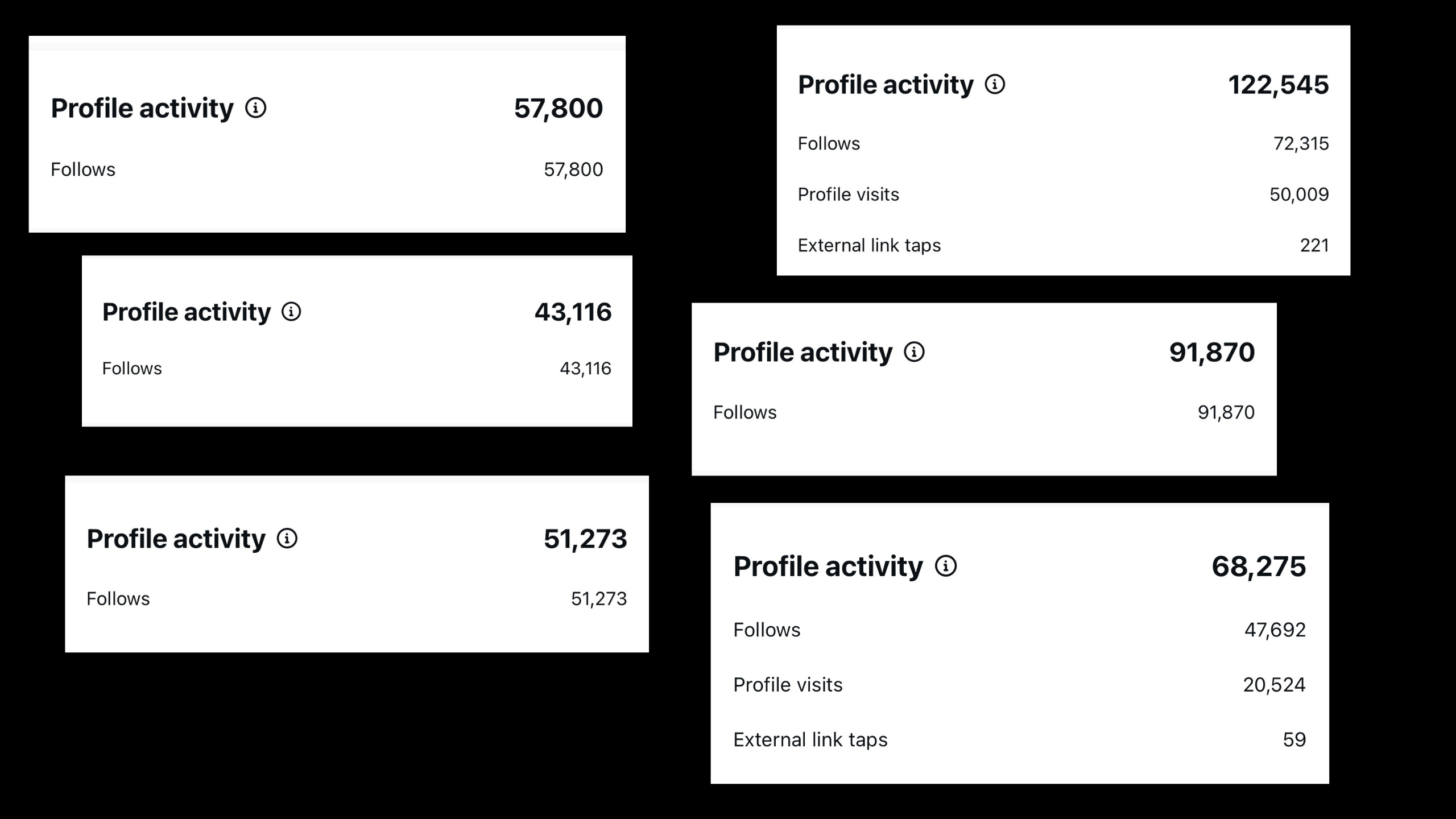
Task: Click info icon beside 51,273 profile activity
Action: (x=287, y=538)
